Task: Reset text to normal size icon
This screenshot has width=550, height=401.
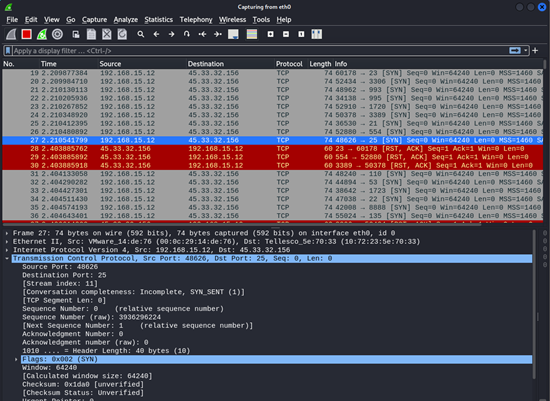Action: 301,34
